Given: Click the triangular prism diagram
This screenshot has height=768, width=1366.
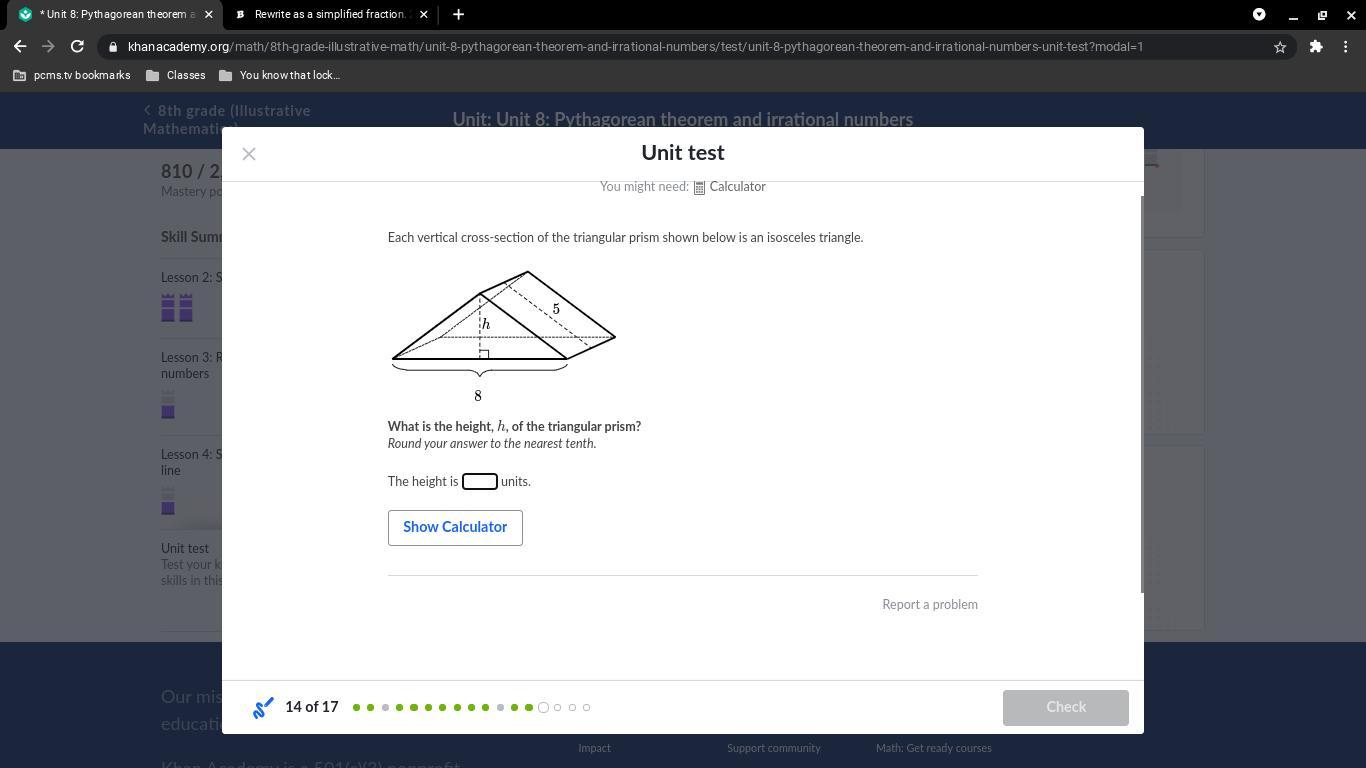Looking at the screenshot, I should tap(503, 334).
